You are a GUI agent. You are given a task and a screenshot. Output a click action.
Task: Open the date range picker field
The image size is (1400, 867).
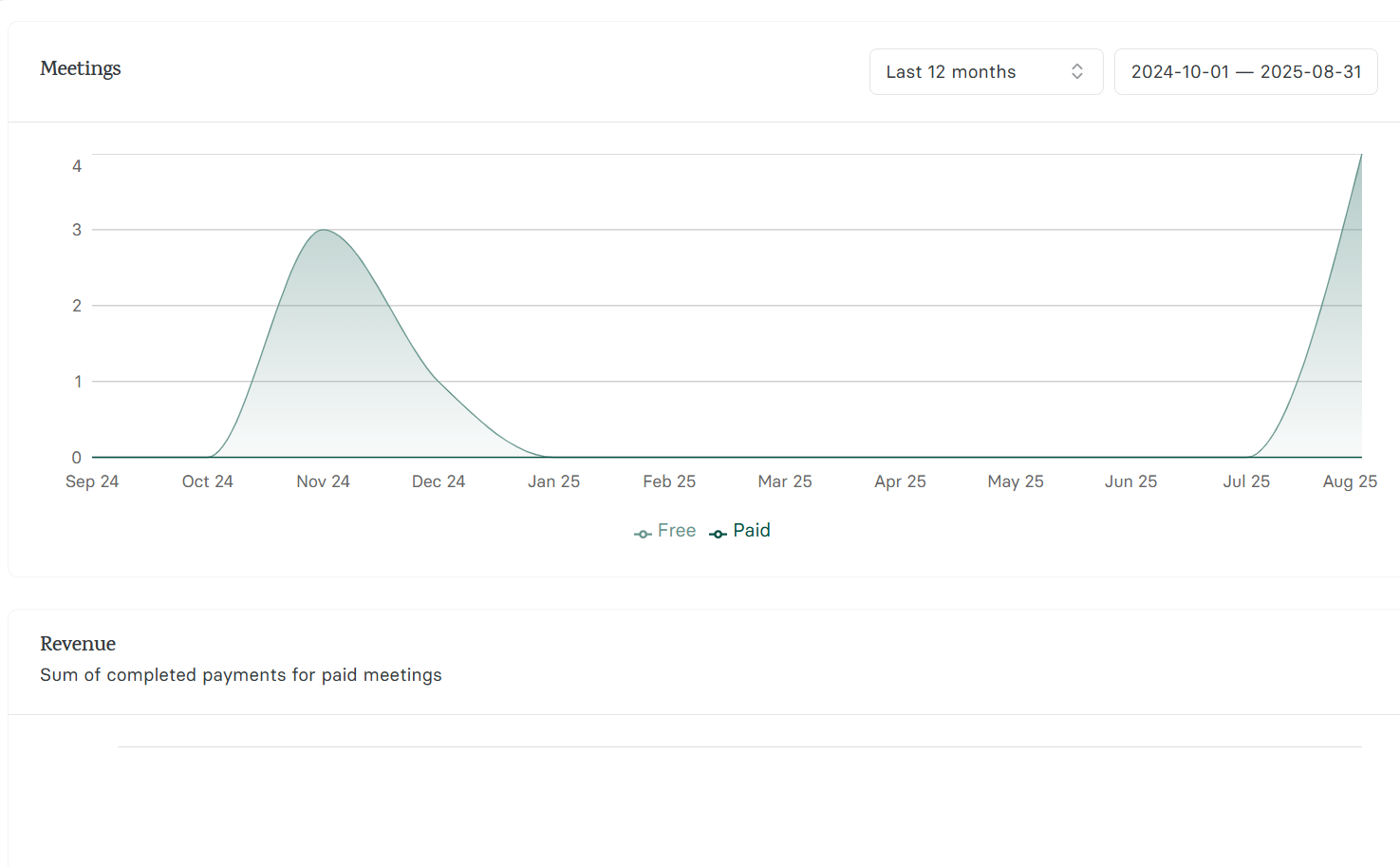pos(1245,71)
